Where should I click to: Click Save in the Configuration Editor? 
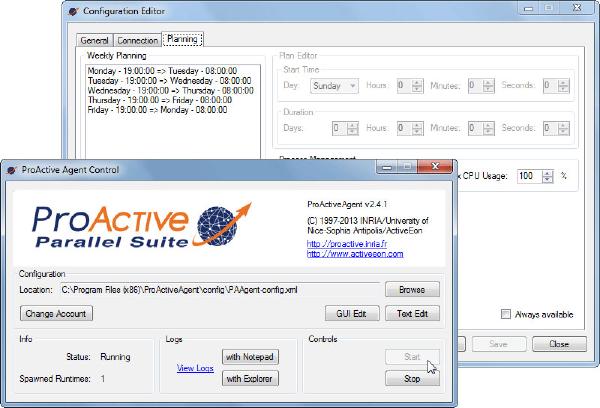pyautogui.click(x=499, y=344)
